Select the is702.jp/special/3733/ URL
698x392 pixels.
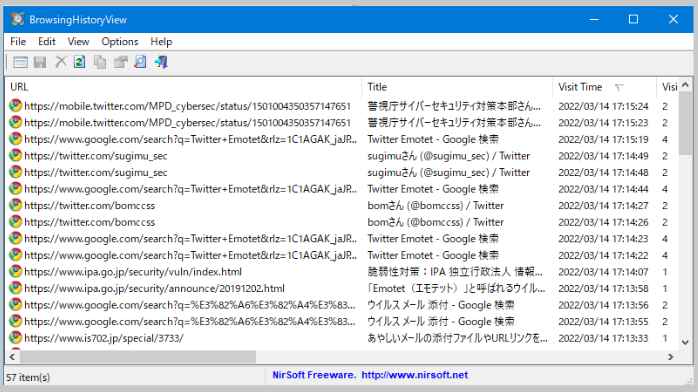(x=104, y=338)
